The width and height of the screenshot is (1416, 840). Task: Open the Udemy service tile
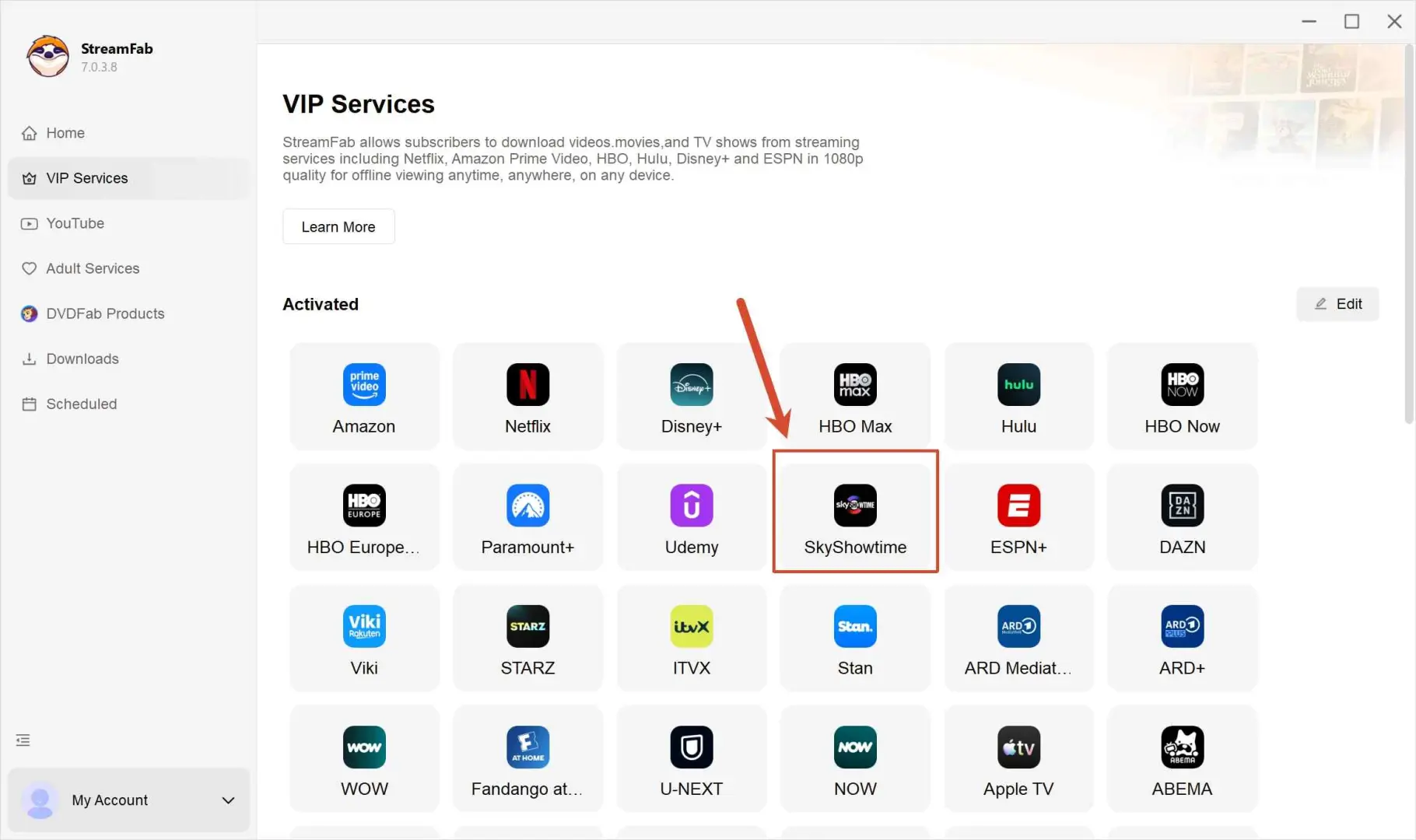pos(691,517)
